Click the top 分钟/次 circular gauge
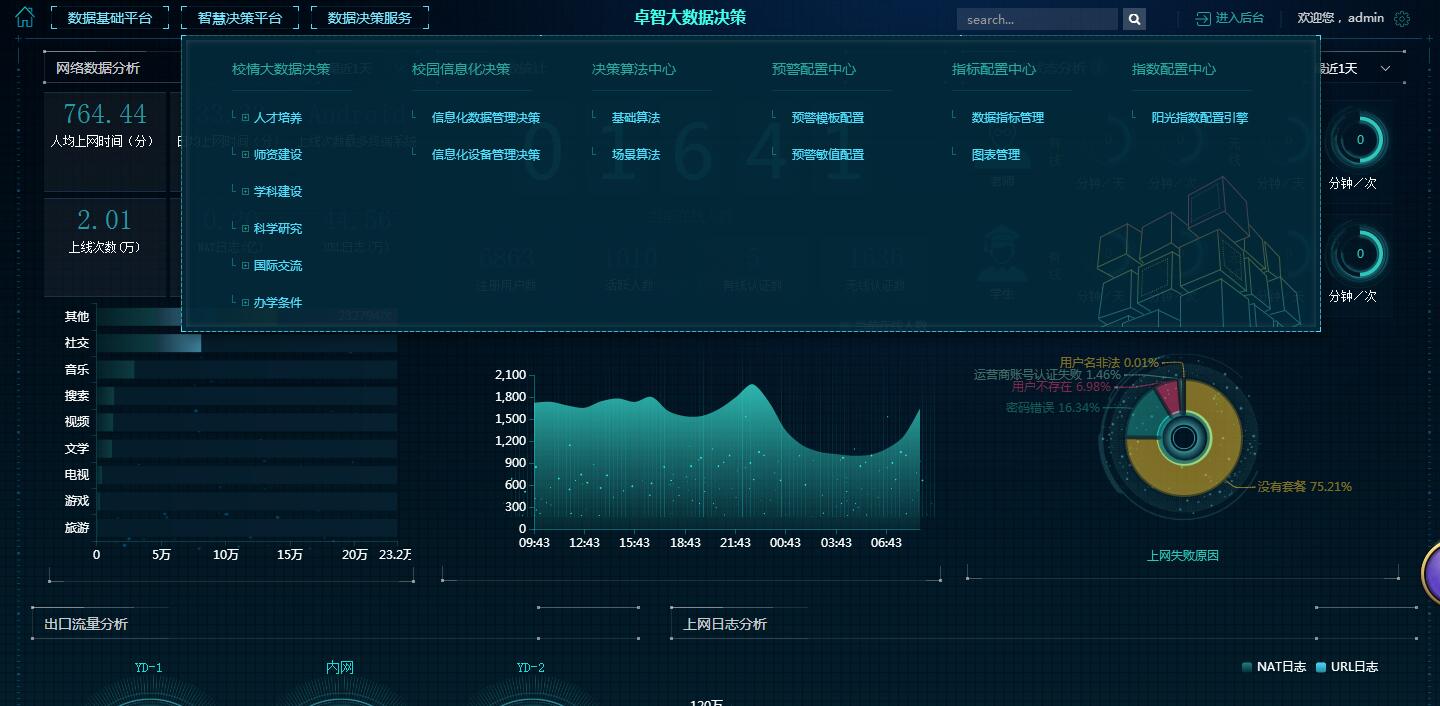This screenshot has width=1440, height=706. [1359, 141]
